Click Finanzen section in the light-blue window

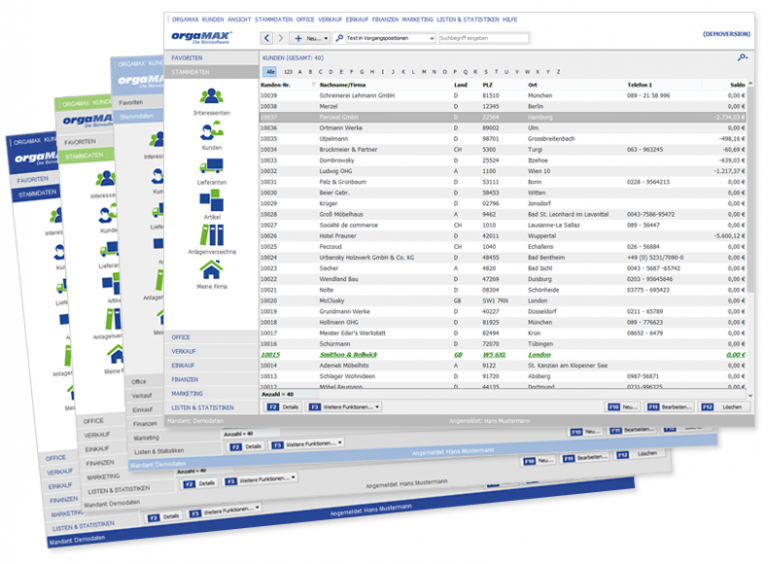pos(145,423)
